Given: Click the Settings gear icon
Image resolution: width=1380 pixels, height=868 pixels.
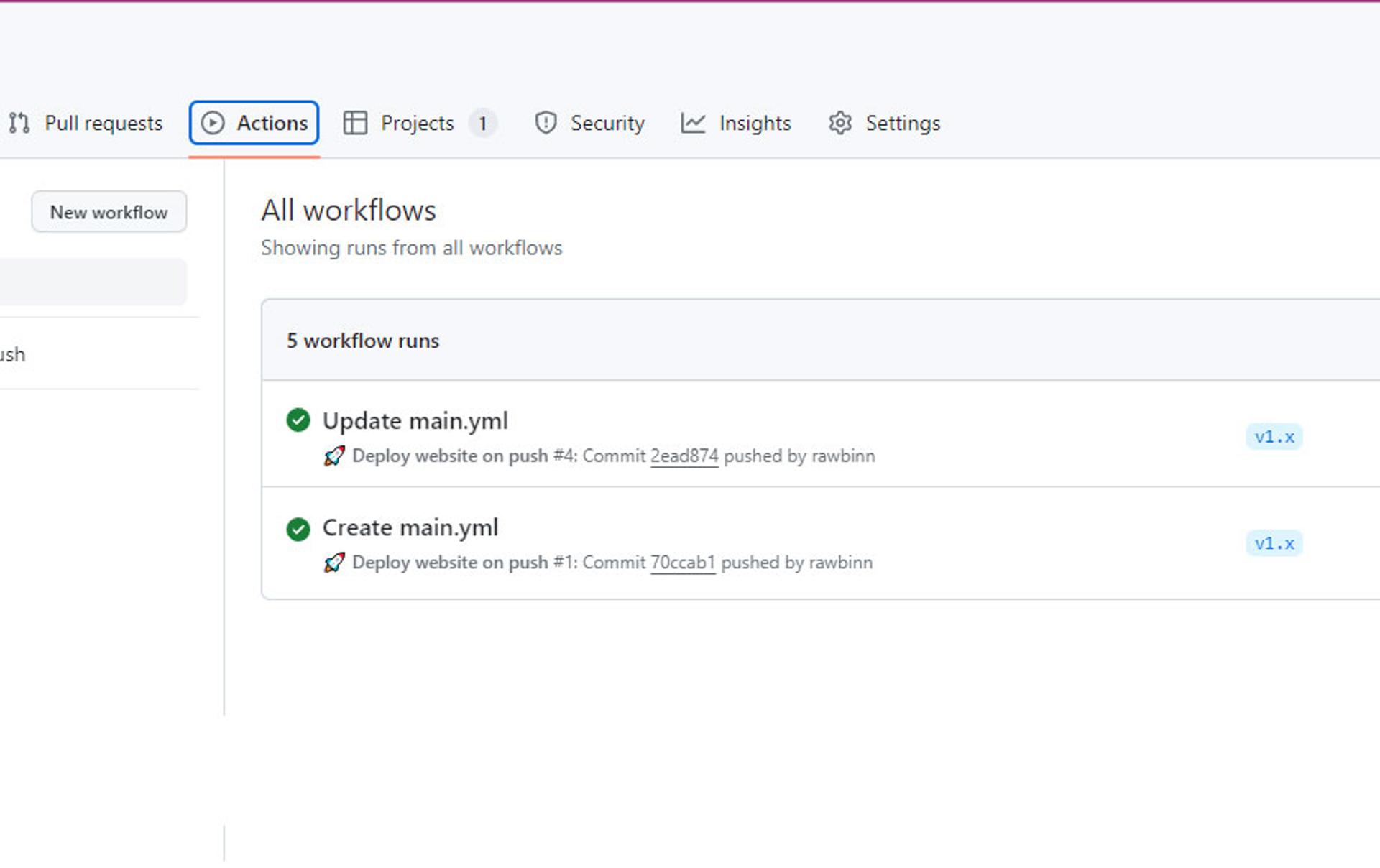Looking at the screenshot, I should 840,123.
